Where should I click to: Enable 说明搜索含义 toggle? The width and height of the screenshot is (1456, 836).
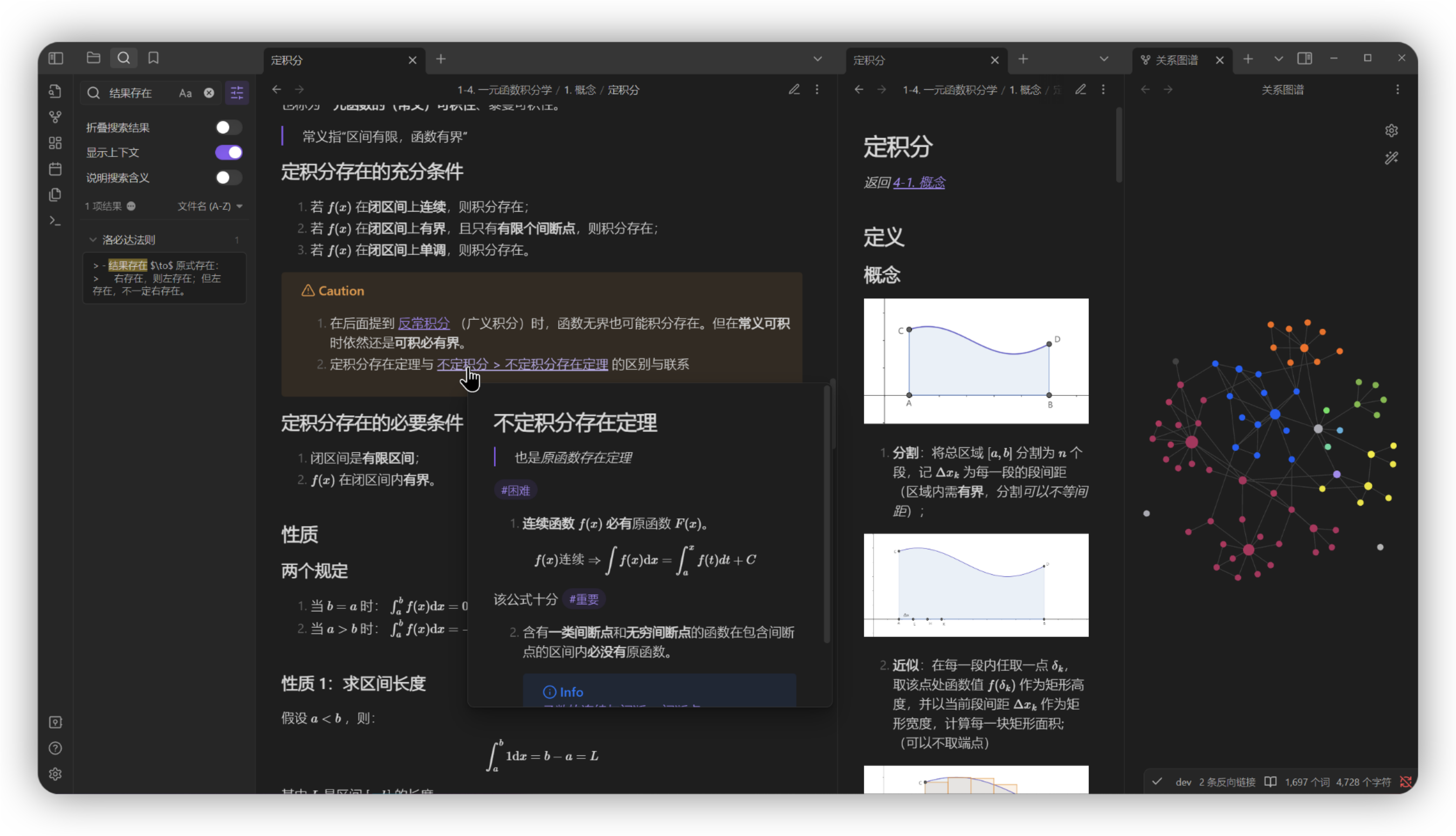[229, 178]
